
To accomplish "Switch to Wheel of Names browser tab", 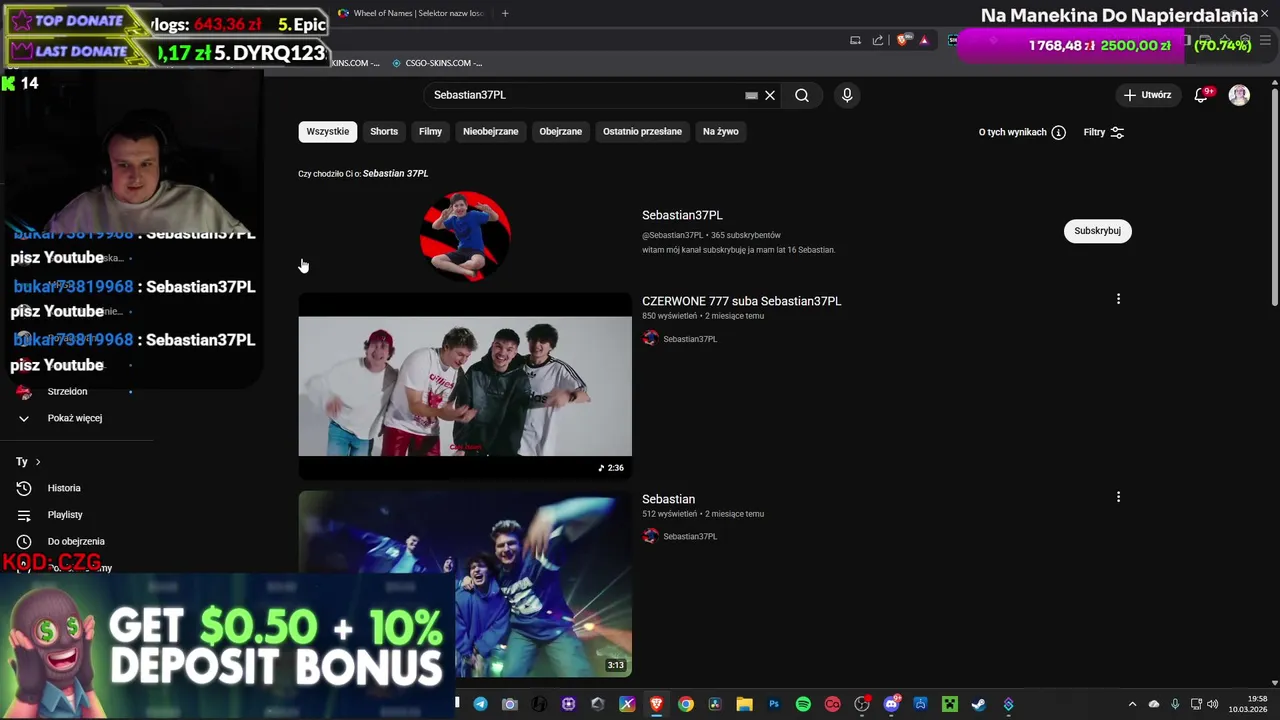I will point(410,13).
